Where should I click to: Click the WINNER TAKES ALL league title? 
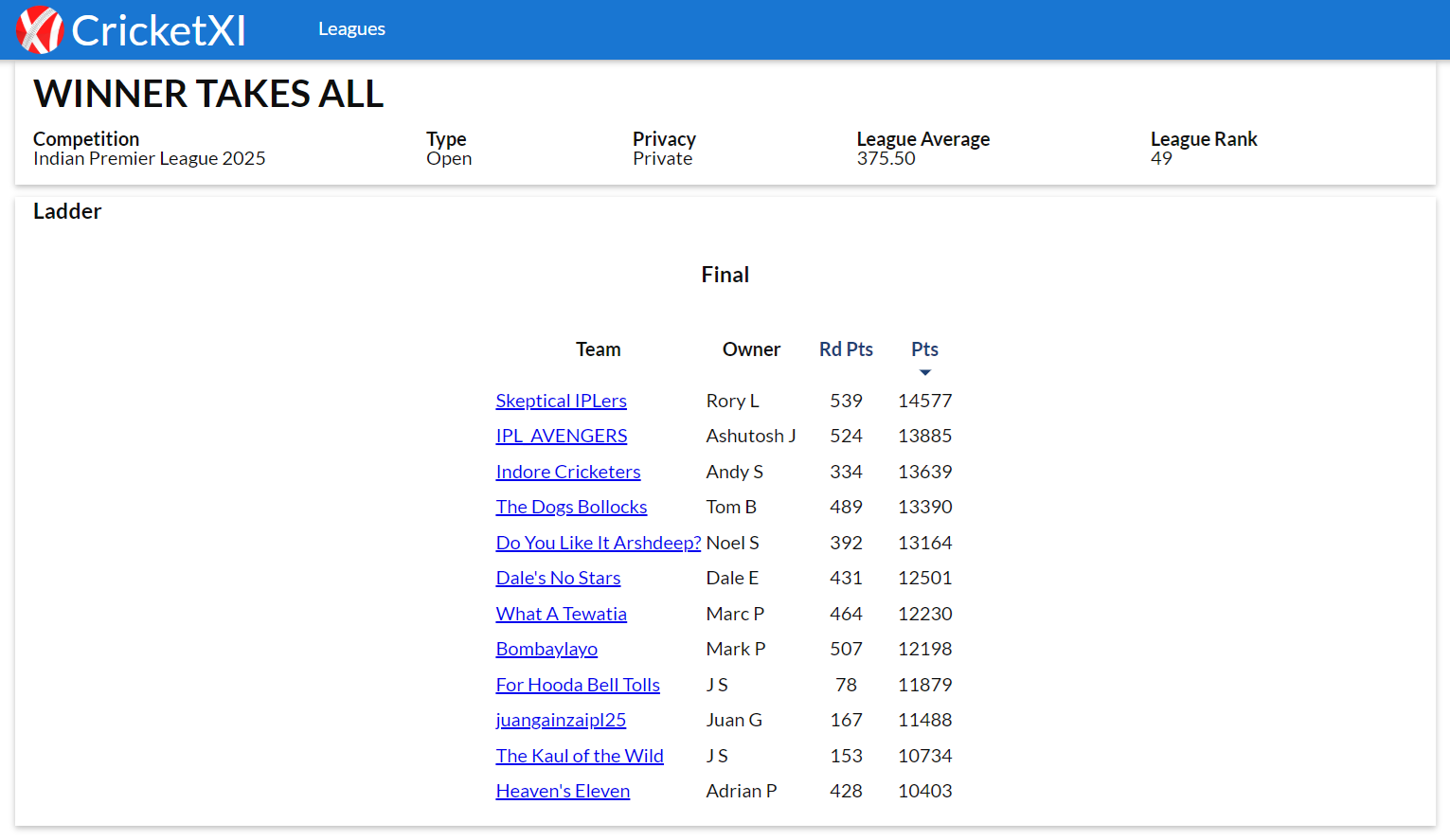point(208,94)
